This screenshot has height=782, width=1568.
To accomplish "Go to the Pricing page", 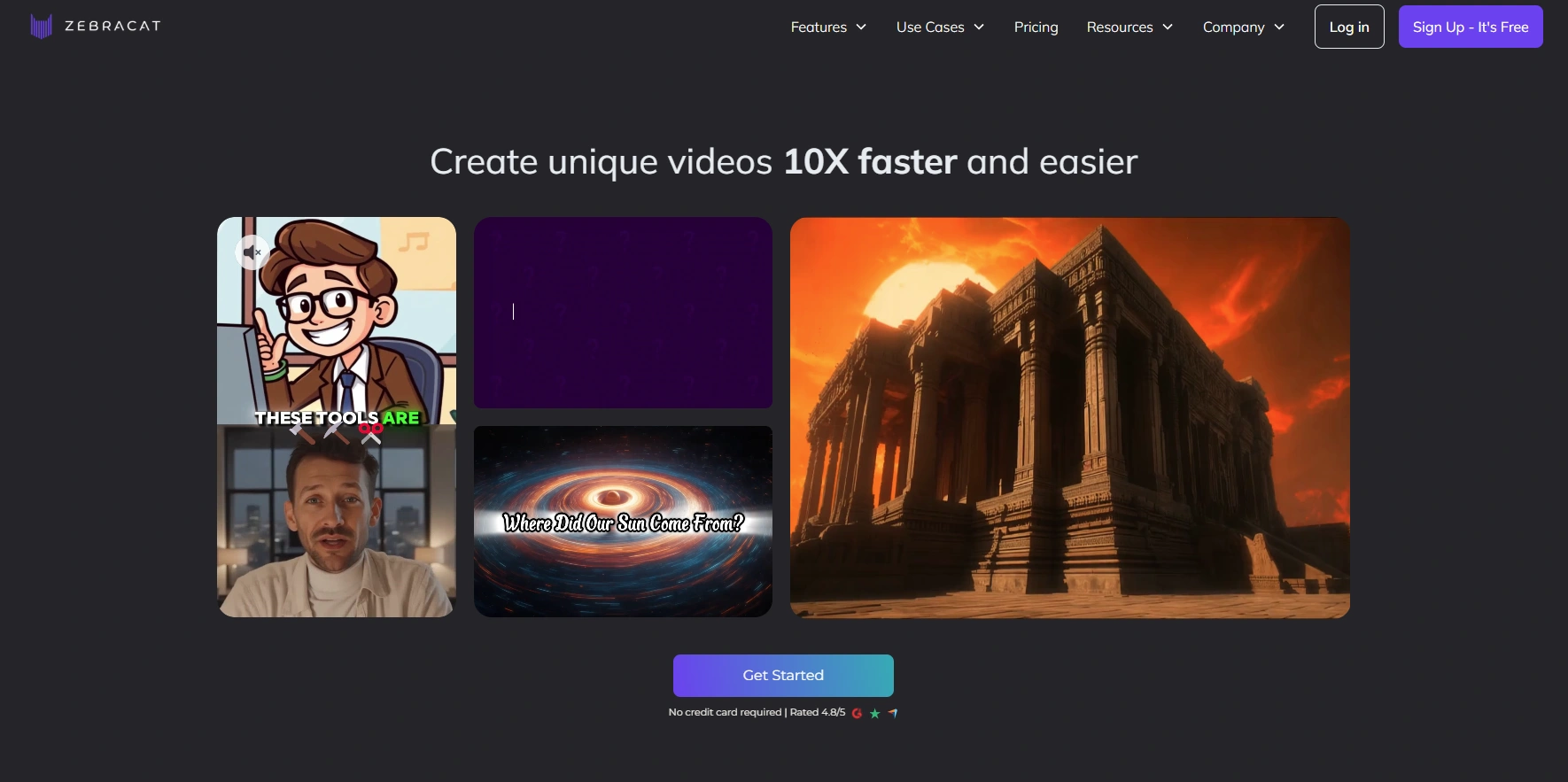I will (1036, 27).
